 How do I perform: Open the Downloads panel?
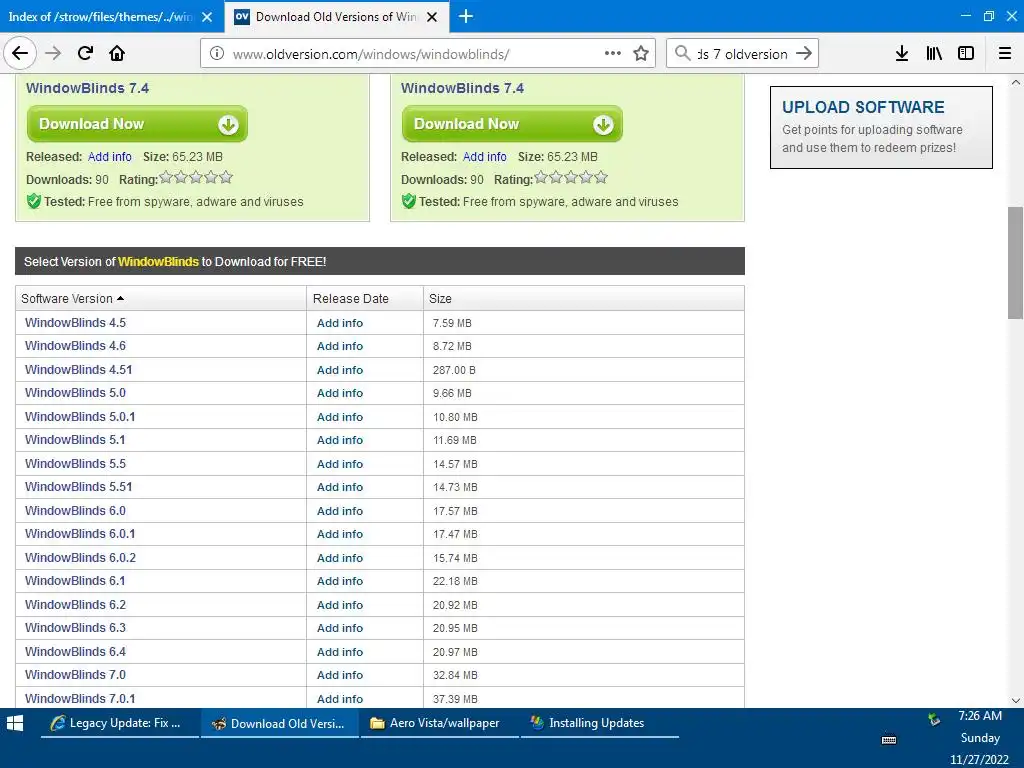[x=902, y=54]
